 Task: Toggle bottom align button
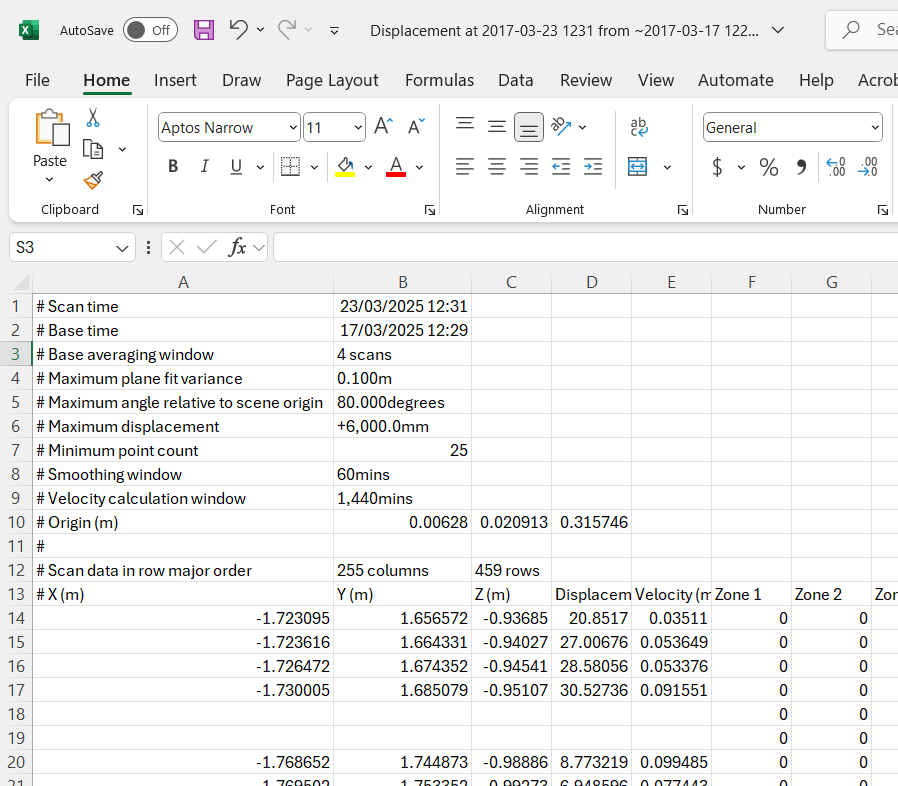coord(529,127)
